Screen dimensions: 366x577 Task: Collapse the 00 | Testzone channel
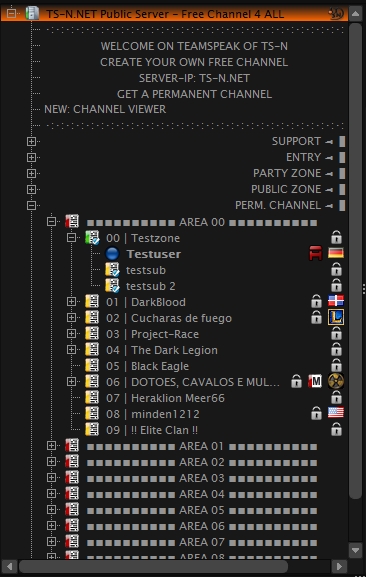(x=71, y=238)
